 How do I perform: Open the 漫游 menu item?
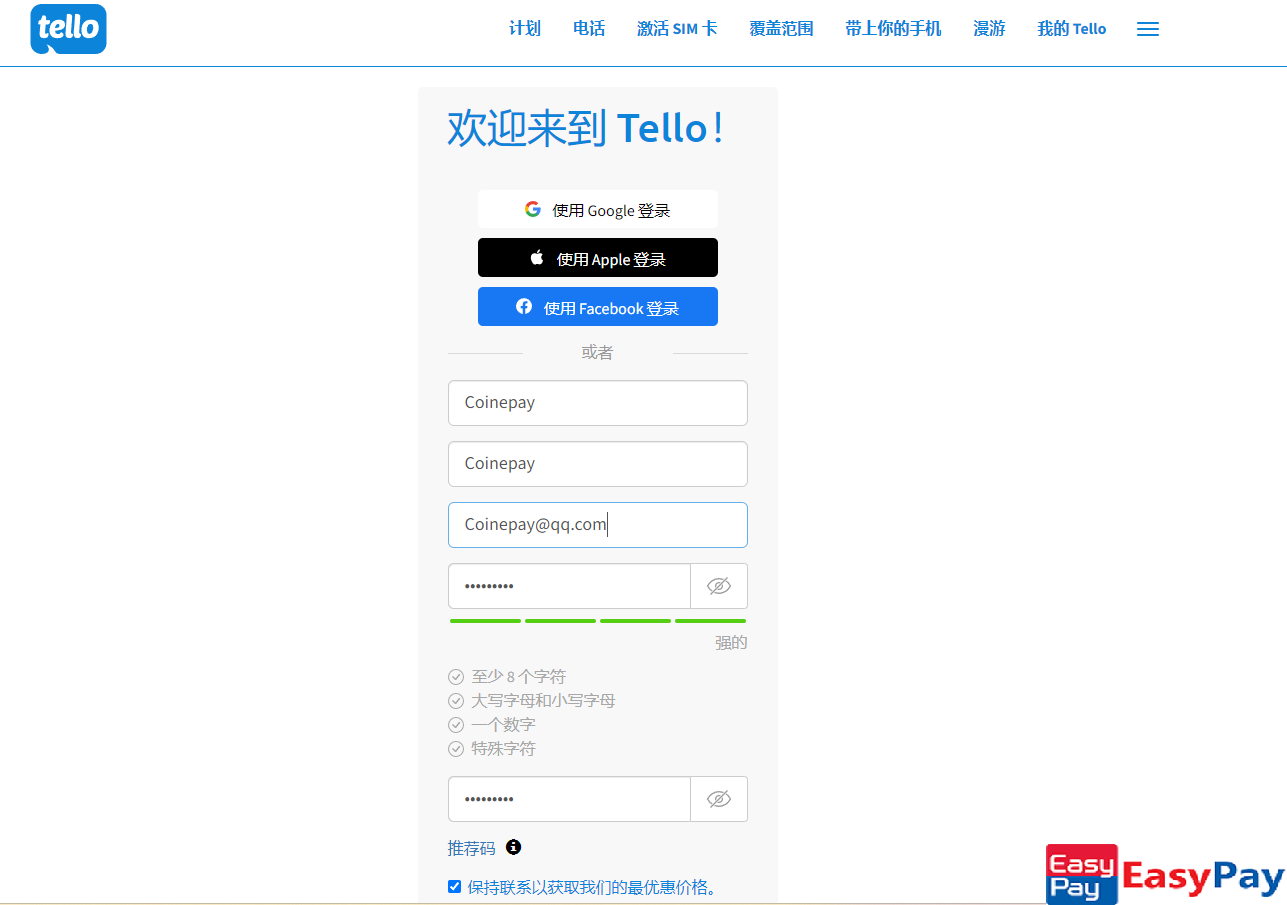989,29
